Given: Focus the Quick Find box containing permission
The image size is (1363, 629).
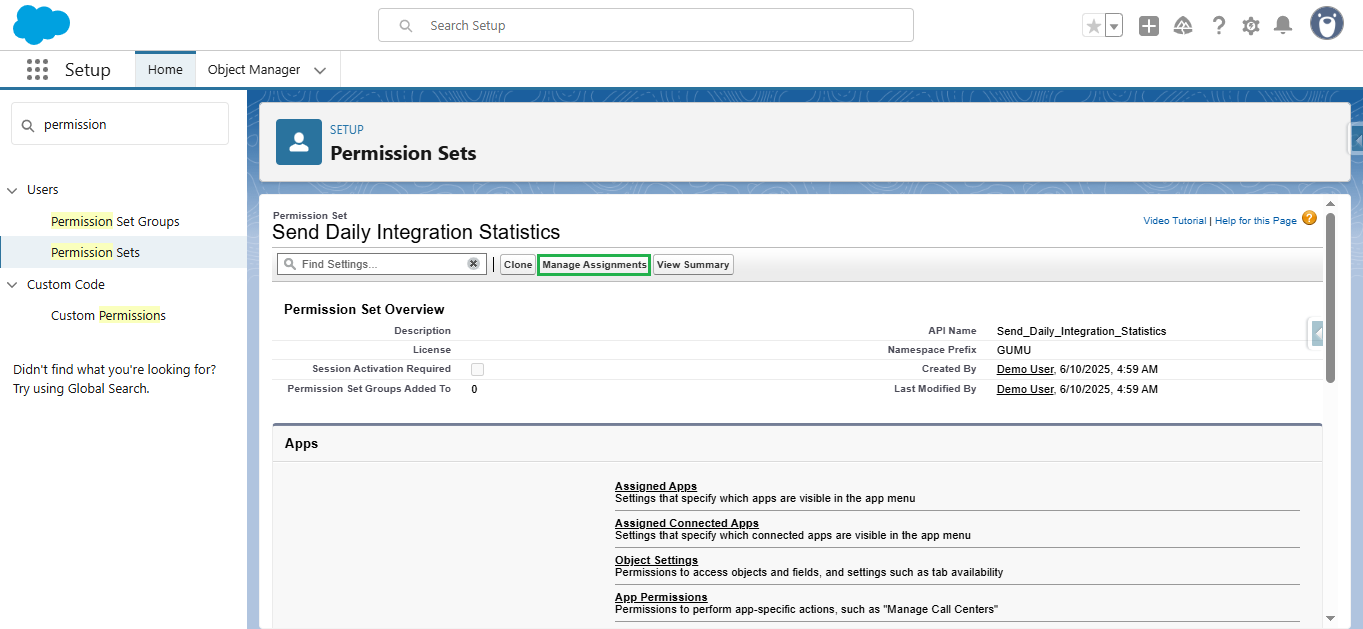Looking at the screenshot, I should pyautogui.click(x=120, y=125).
